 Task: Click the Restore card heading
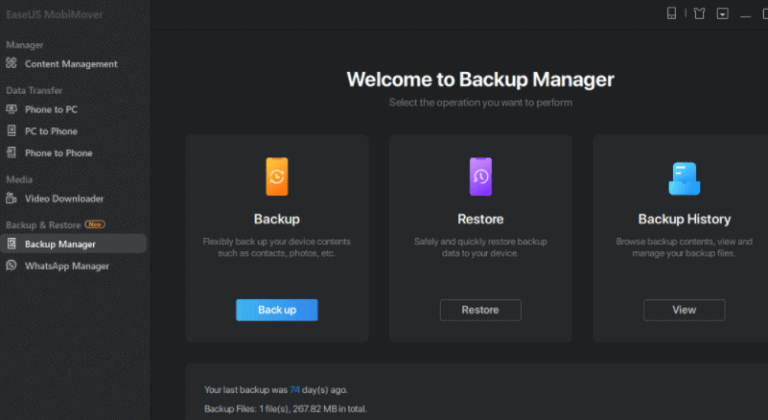[480, 219]
